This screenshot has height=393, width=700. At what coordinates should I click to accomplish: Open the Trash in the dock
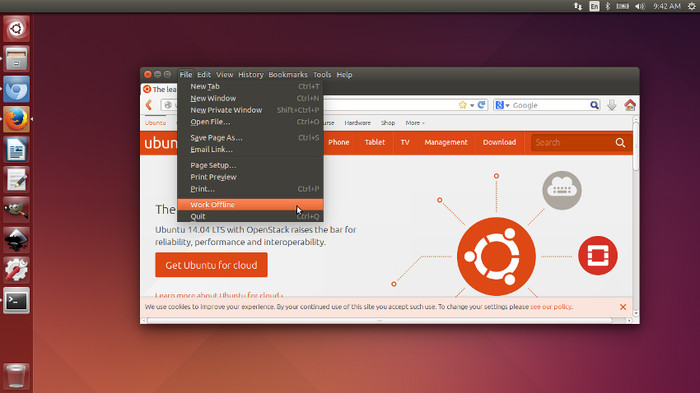17,376
